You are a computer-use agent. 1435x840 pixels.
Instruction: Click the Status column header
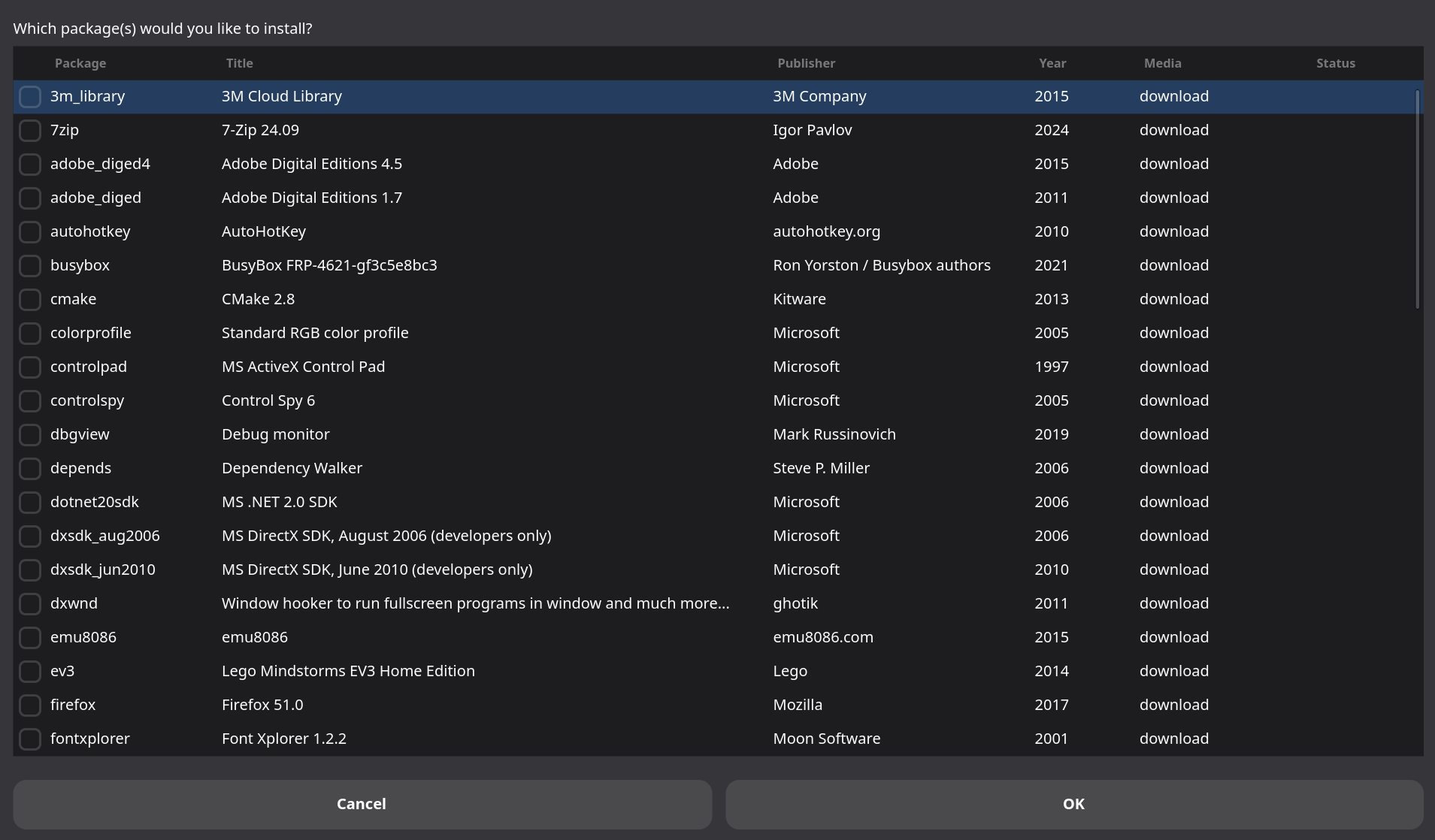tap(1335, 64)
